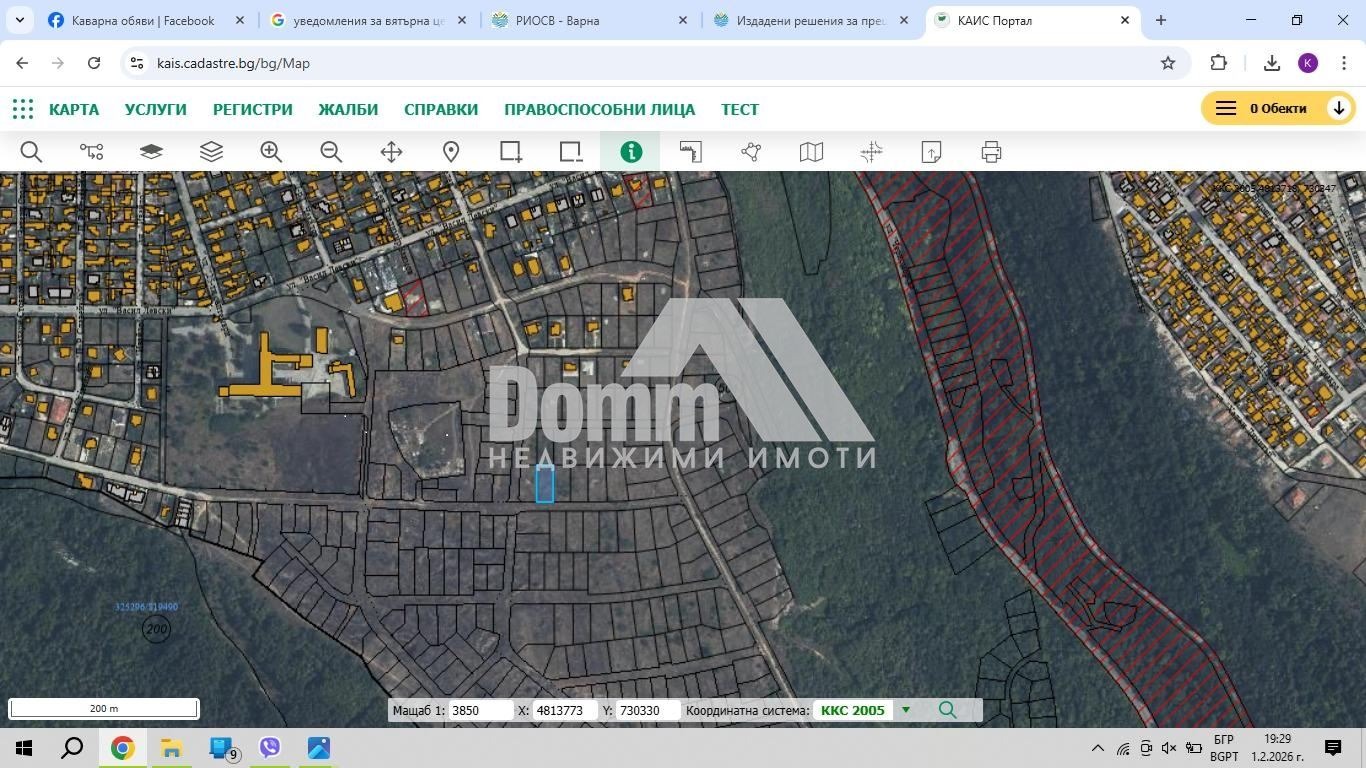1366x768 pixels.
Task: Select the zoom in tool
Action: point(271,151)
